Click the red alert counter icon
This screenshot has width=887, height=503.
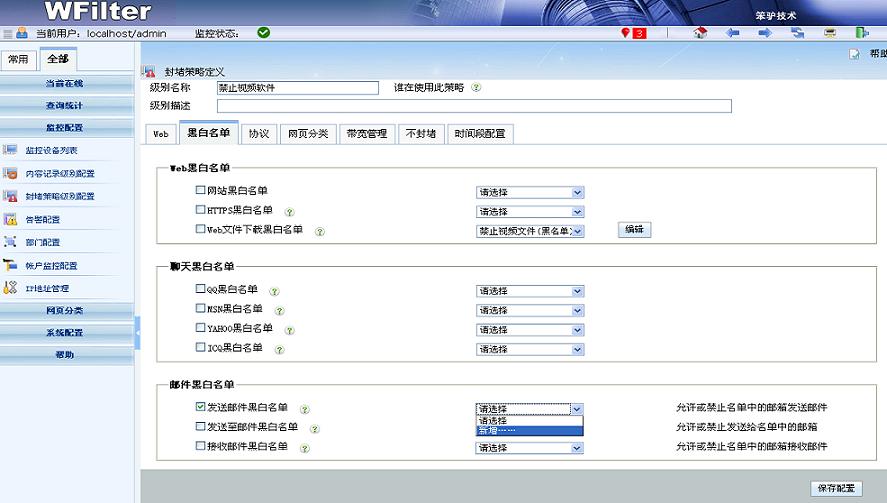coord(633,33)
